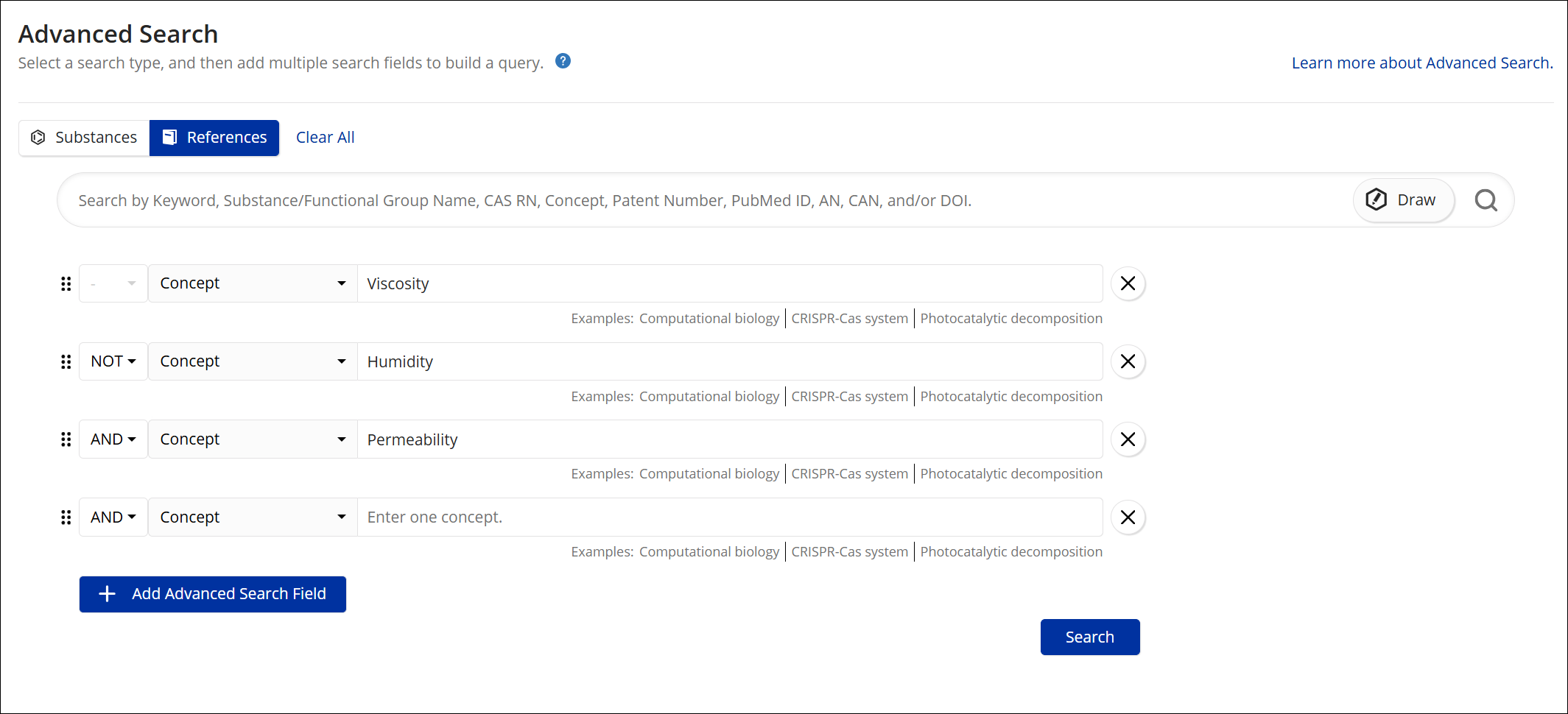Click the Viscosity text field
This screenshot has width=1568, height=714.
pyautogui.click(x=730, y=283)
